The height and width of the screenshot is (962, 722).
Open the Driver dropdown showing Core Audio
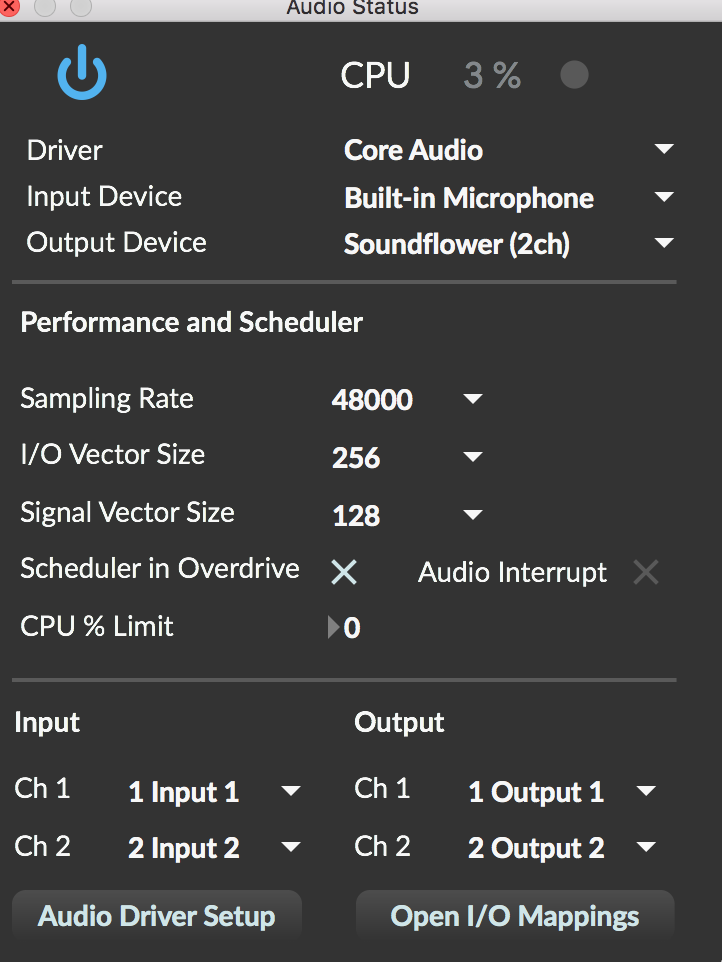(x=509, y=150)
